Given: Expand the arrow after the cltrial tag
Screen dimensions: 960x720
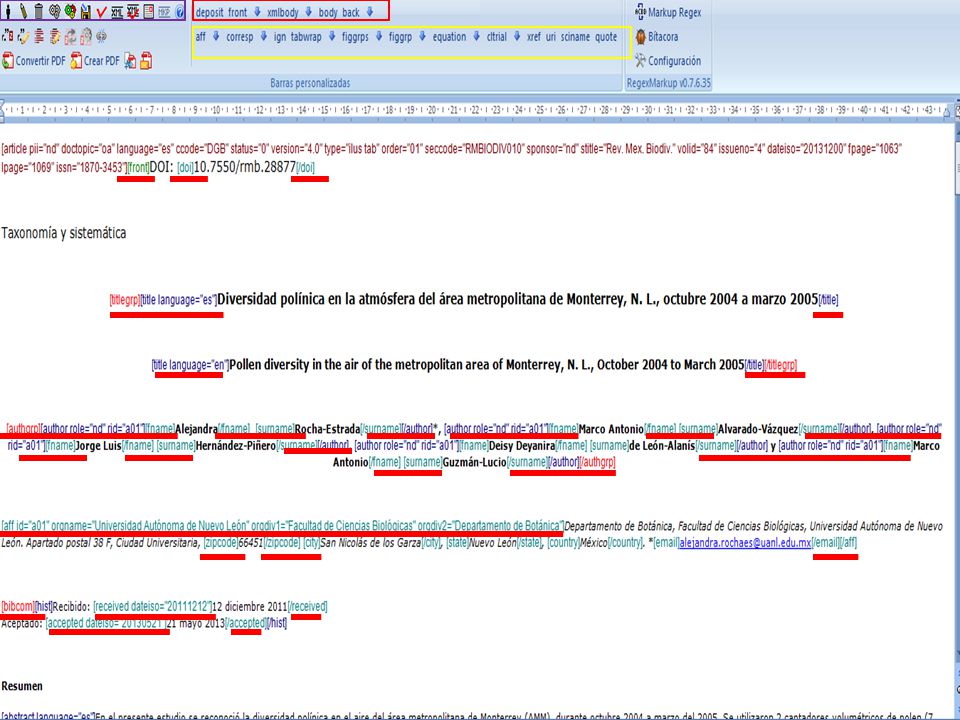Looking at the screenshot, I should point(517,37).
